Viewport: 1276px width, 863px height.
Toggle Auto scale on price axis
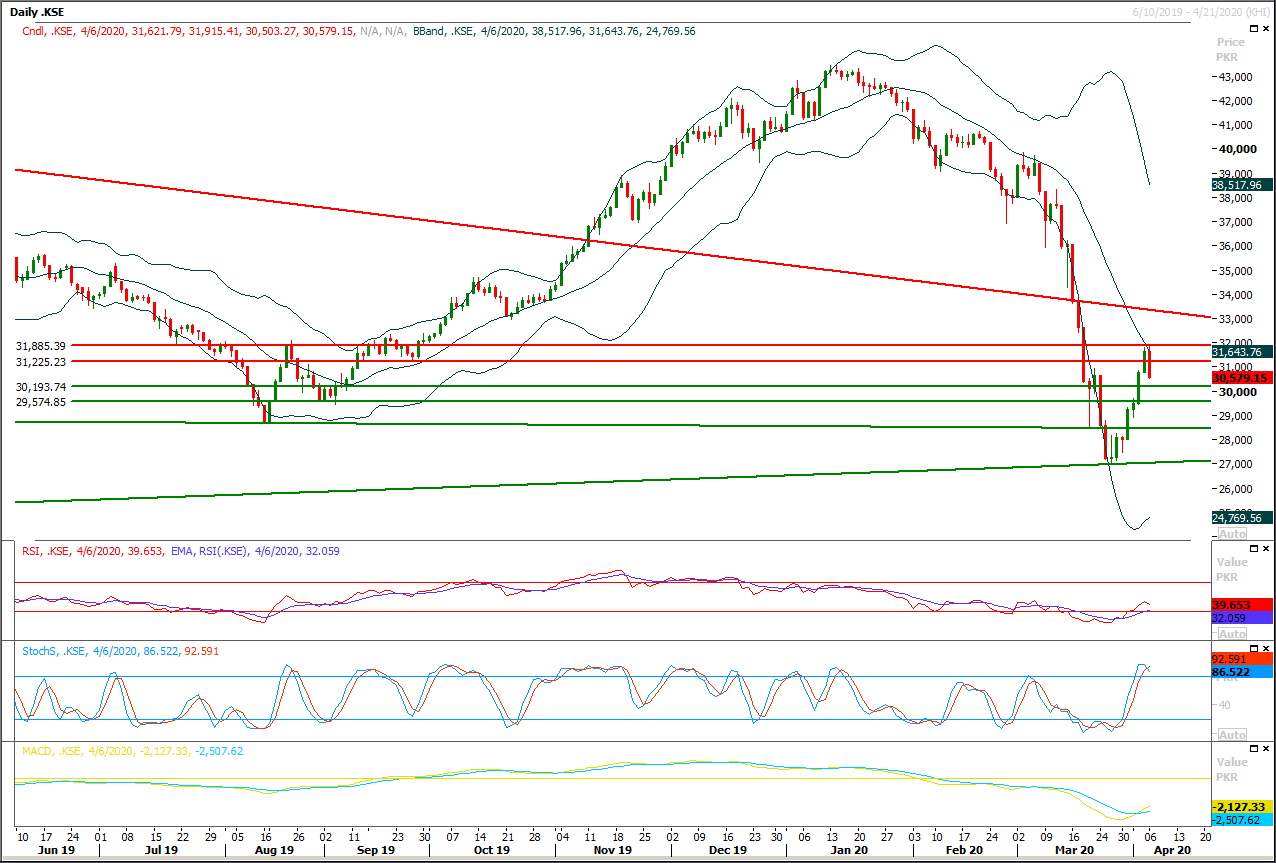tap(1230, 534)
